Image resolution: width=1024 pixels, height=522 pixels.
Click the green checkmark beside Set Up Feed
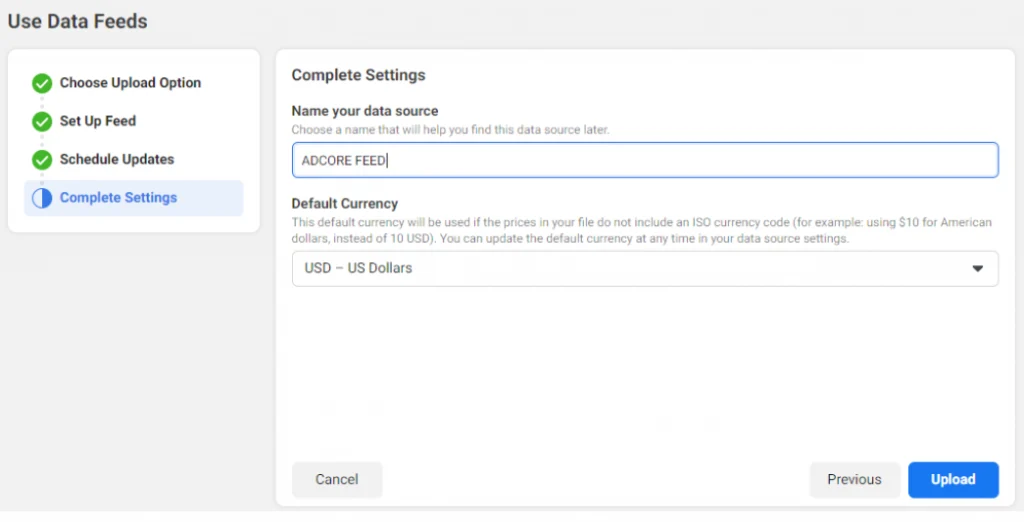pos(42,121)
